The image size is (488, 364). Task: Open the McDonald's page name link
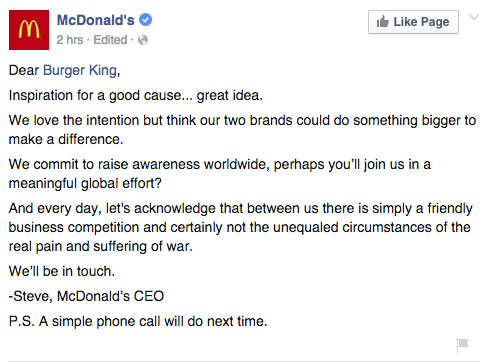(96, 20)
